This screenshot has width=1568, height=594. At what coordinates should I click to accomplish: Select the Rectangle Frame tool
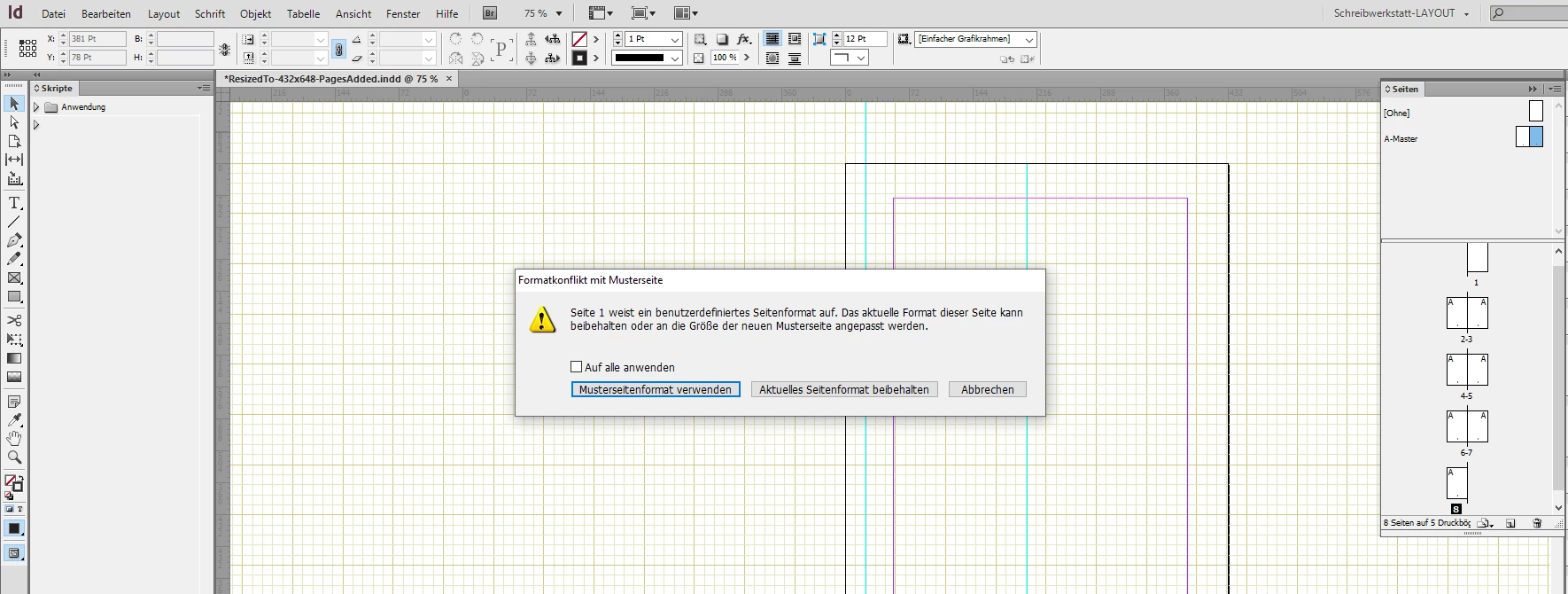(14, 278)
